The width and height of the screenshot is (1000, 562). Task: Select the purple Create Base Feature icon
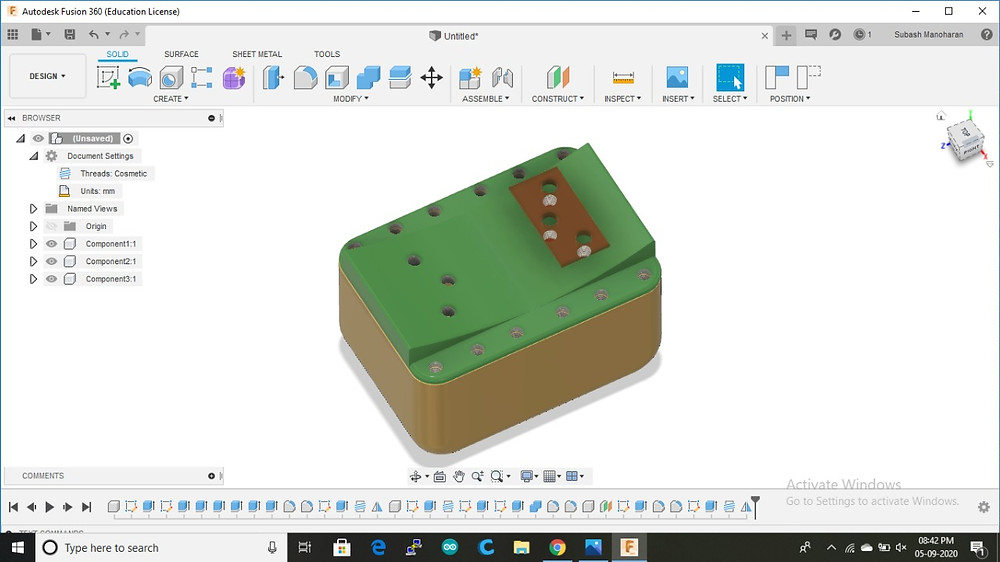coord(233,78)
